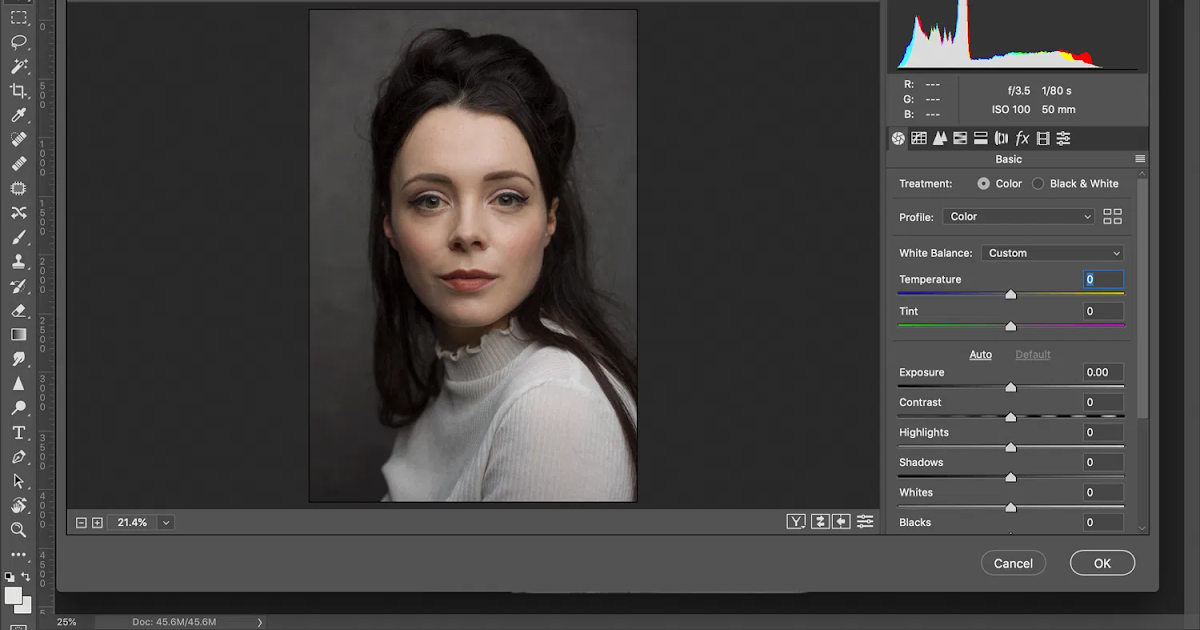
Task: Select the Gradient tool
Action: (18, 334)
